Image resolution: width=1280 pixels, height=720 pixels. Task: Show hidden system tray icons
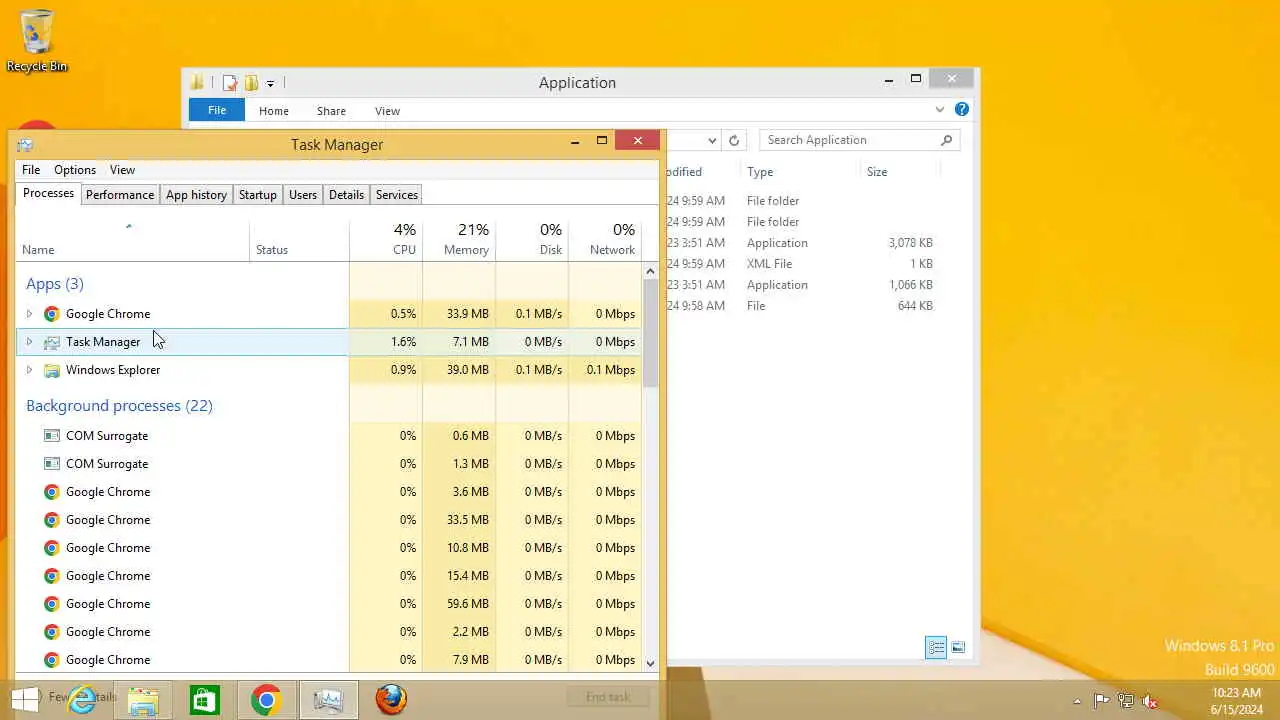(1077, 701)
